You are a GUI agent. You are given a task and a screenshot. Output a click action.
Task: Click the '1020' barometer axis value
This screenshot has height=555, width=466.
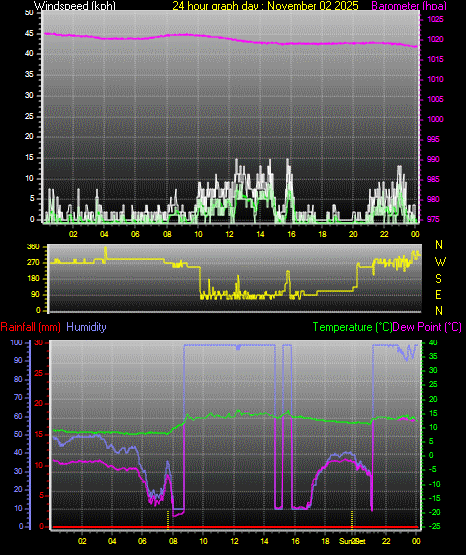coord(435,39)
